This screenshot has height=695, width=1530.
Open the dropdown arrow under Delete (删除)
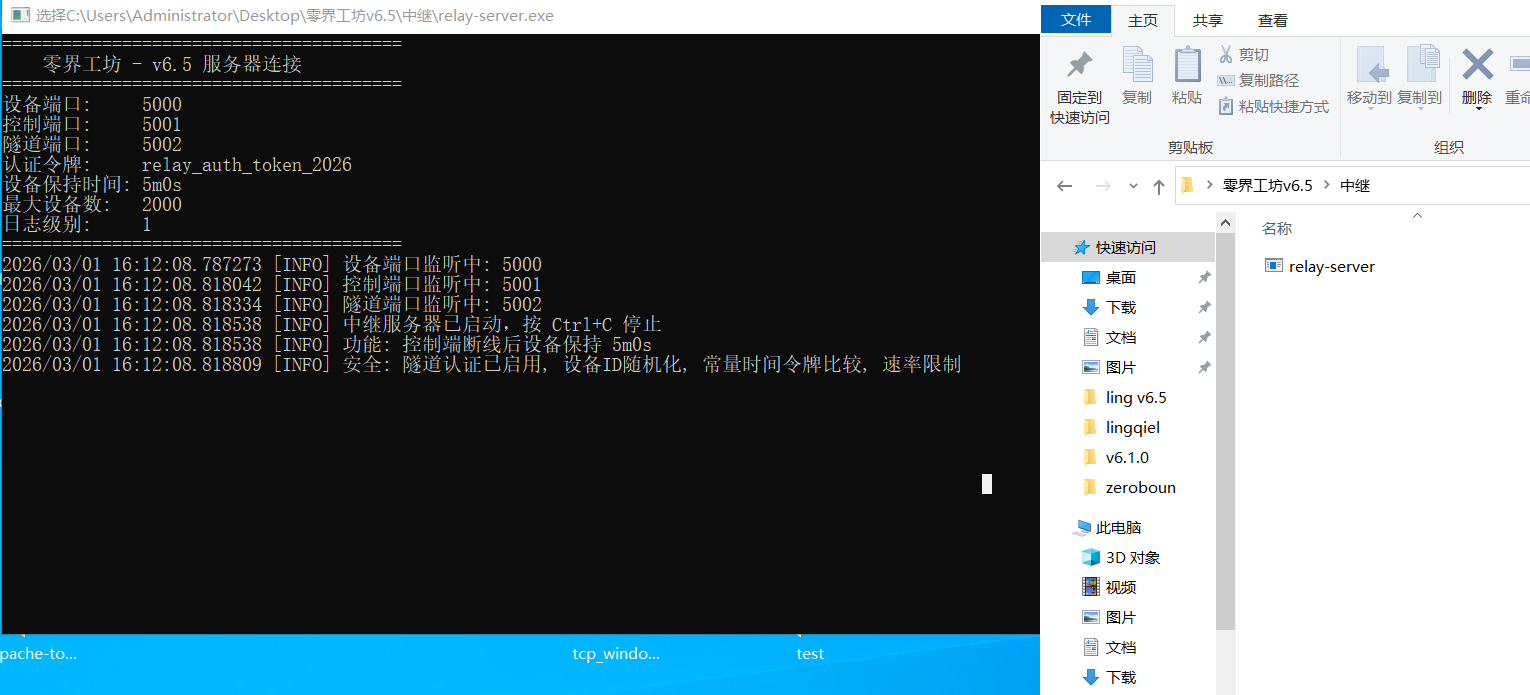(x=1477, y=109)
